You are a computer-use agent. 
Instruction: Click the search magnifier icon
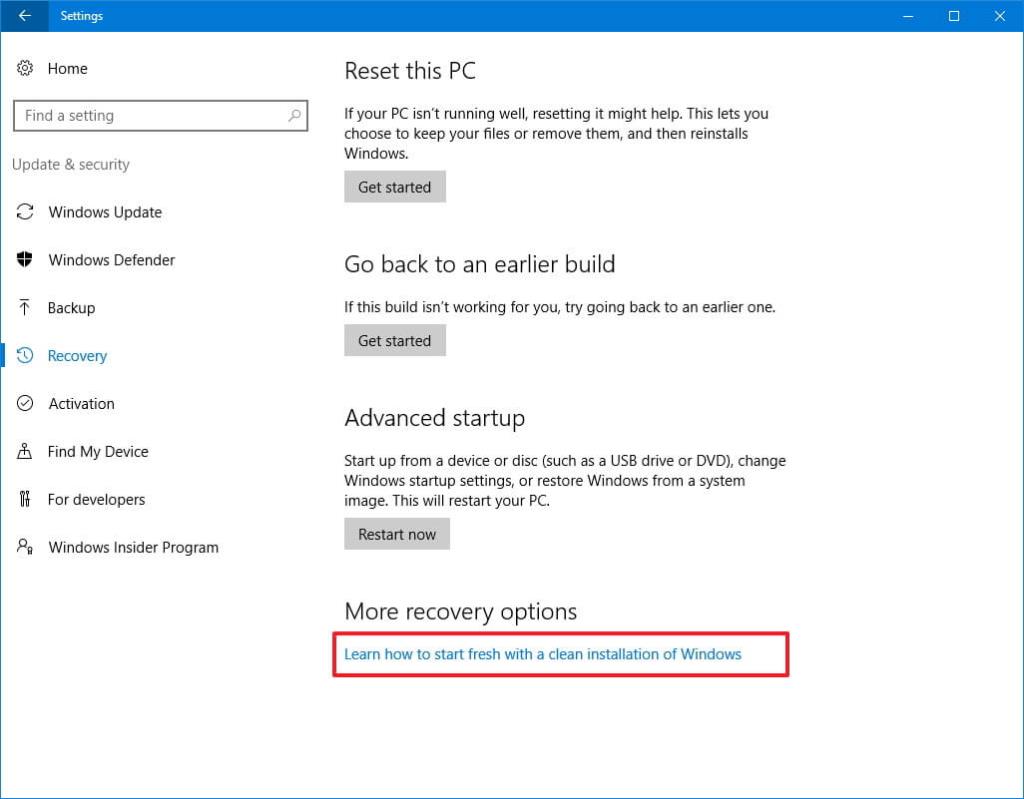295,116
